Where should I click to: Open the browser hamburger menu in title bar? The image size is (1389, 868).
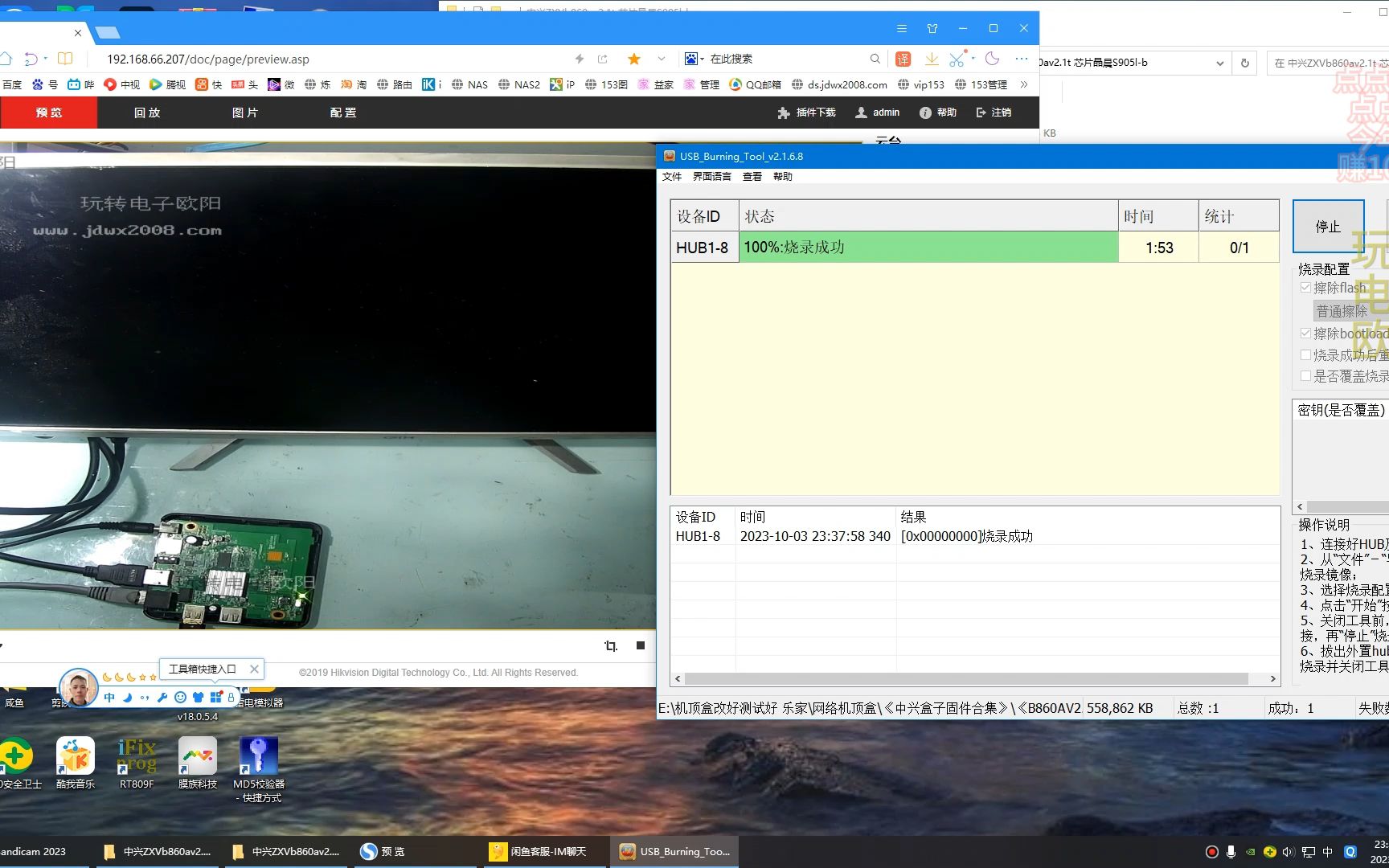[902, 28]
